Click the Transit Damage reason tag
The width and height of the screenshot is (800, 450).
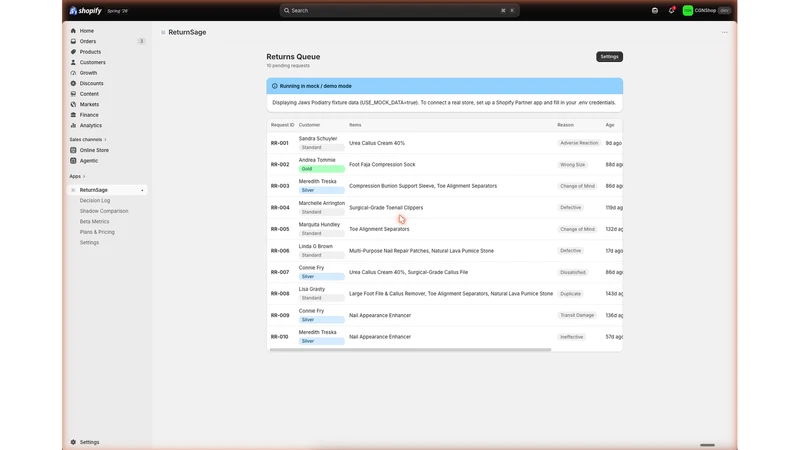pos(577,315)
